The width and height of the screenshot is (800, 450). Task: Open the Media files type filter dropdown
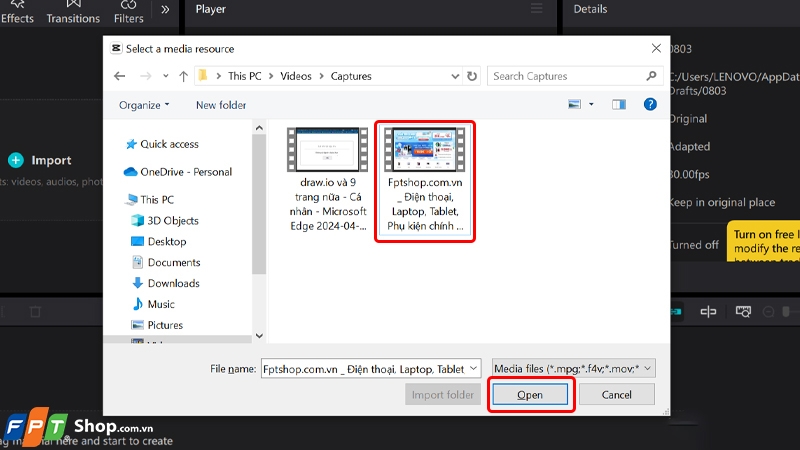573,368
